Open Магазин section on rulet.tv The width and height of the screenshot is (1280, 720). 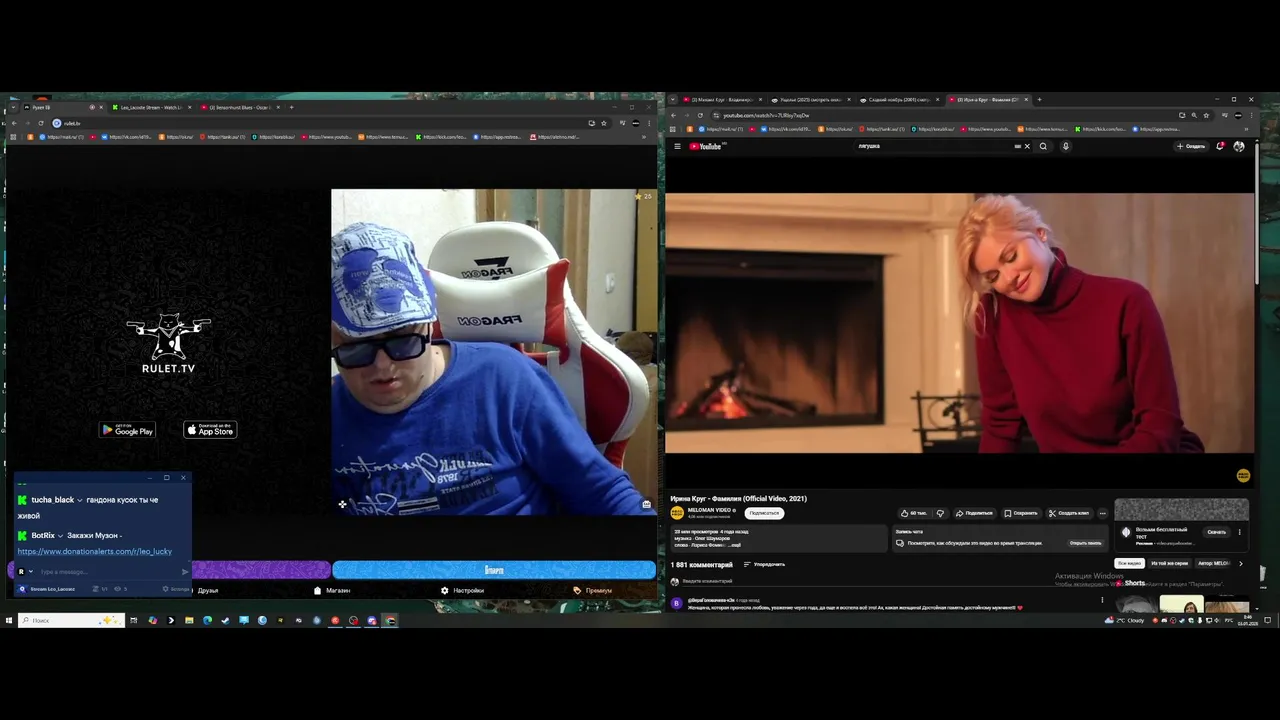coord(332,590)
